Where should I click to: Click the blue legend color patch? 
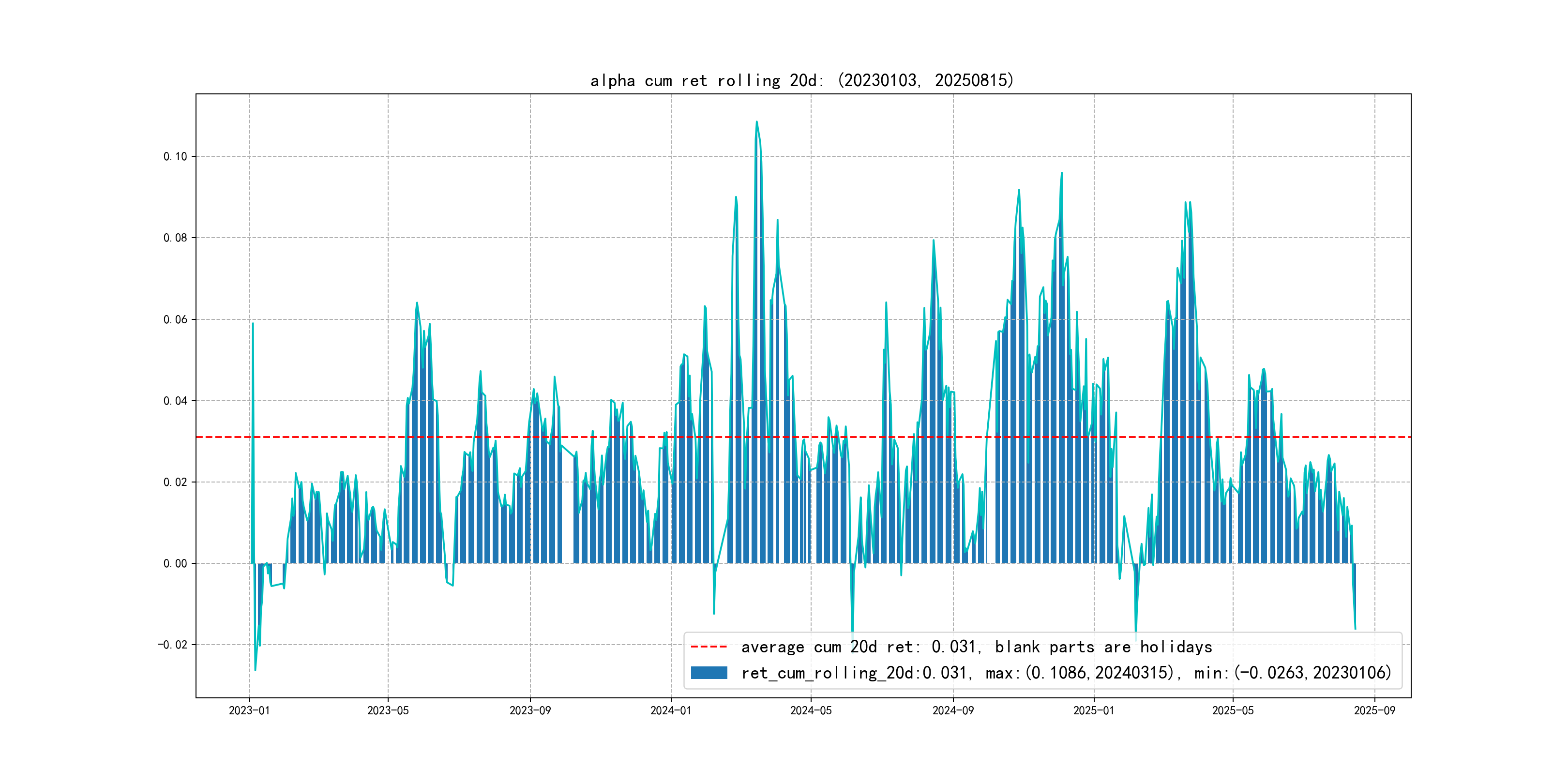click(709, 673)
